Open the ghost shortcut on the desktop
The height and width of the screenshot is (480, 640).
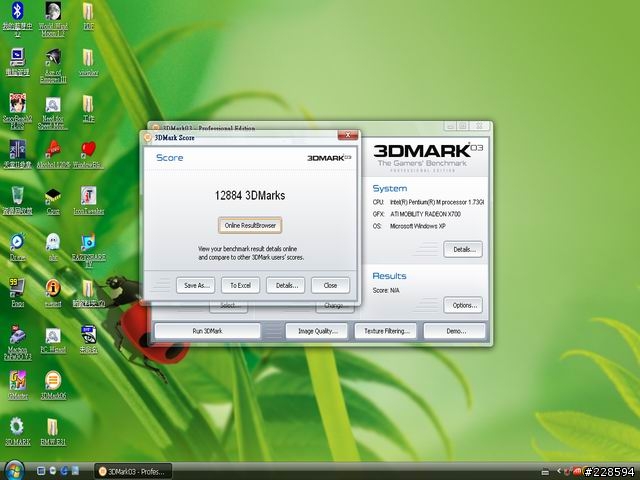(53, 247)
